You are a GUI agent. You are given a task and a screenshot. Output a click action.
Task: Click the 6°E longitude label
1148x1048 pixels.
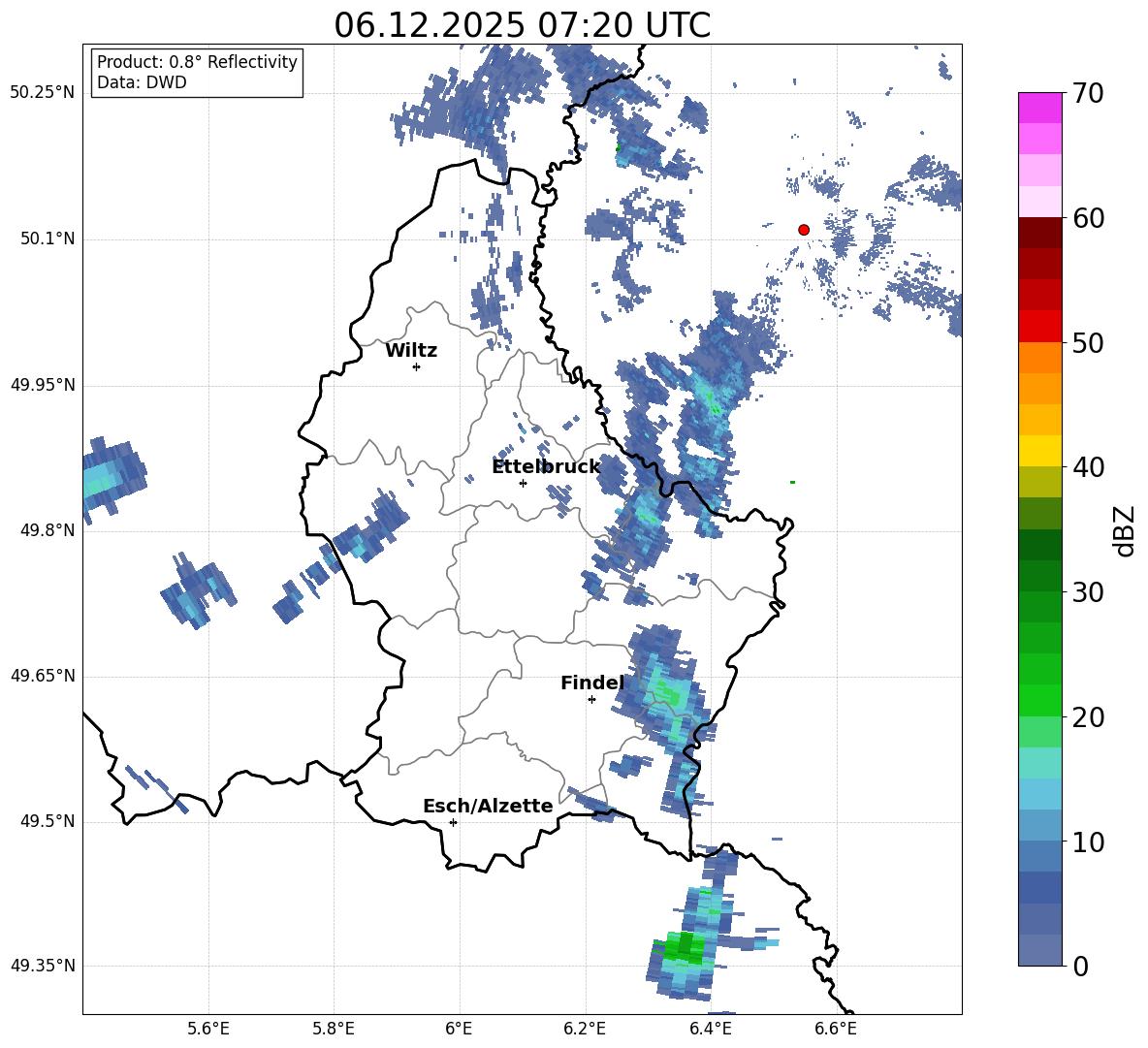point(459,1029)
